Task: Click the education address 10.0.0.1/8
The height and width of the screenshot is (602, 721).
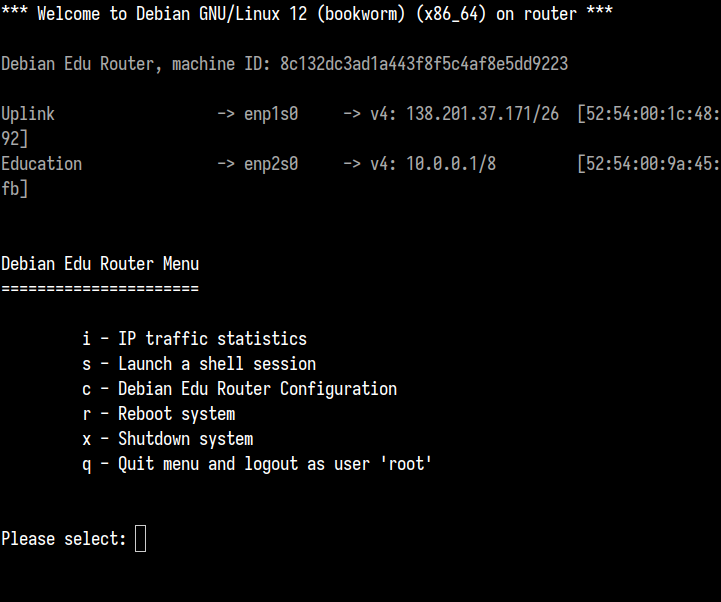Action: pos(451,164)
